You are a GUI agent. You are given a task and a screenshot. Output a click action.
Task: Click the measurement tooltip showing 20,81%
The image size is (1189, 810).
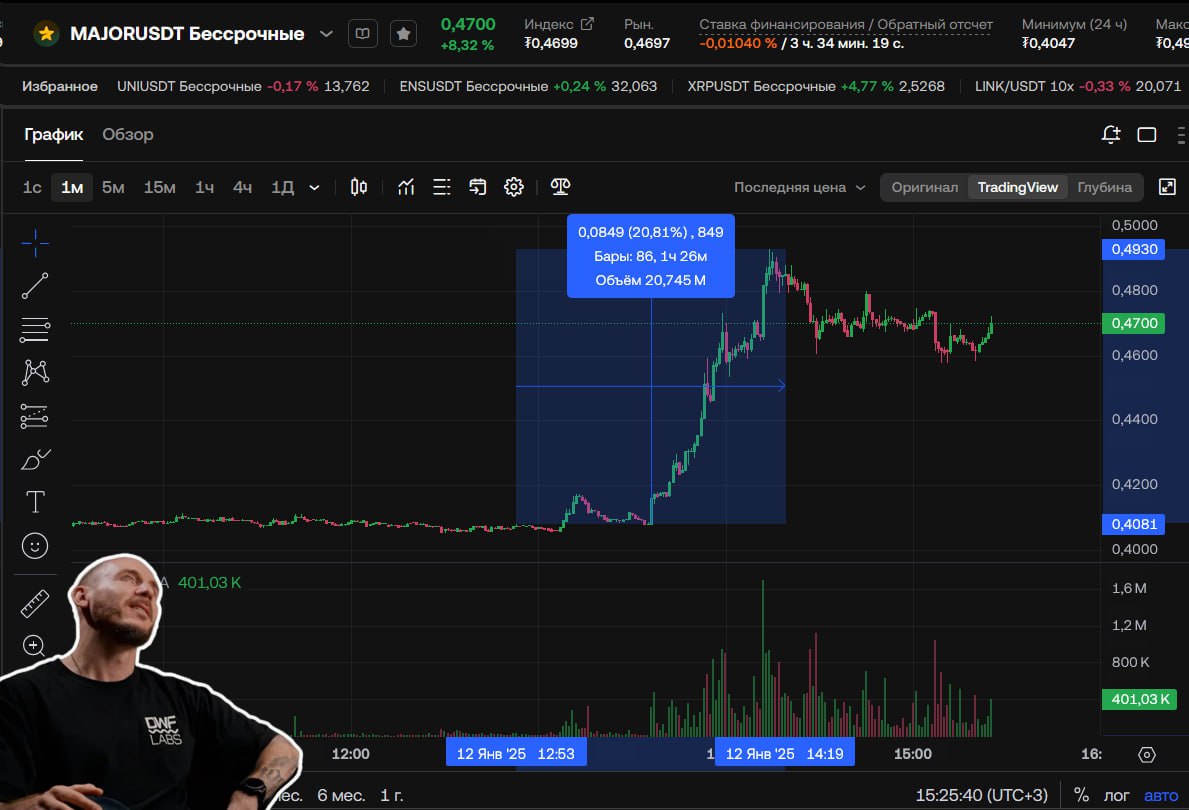[651, 256]
